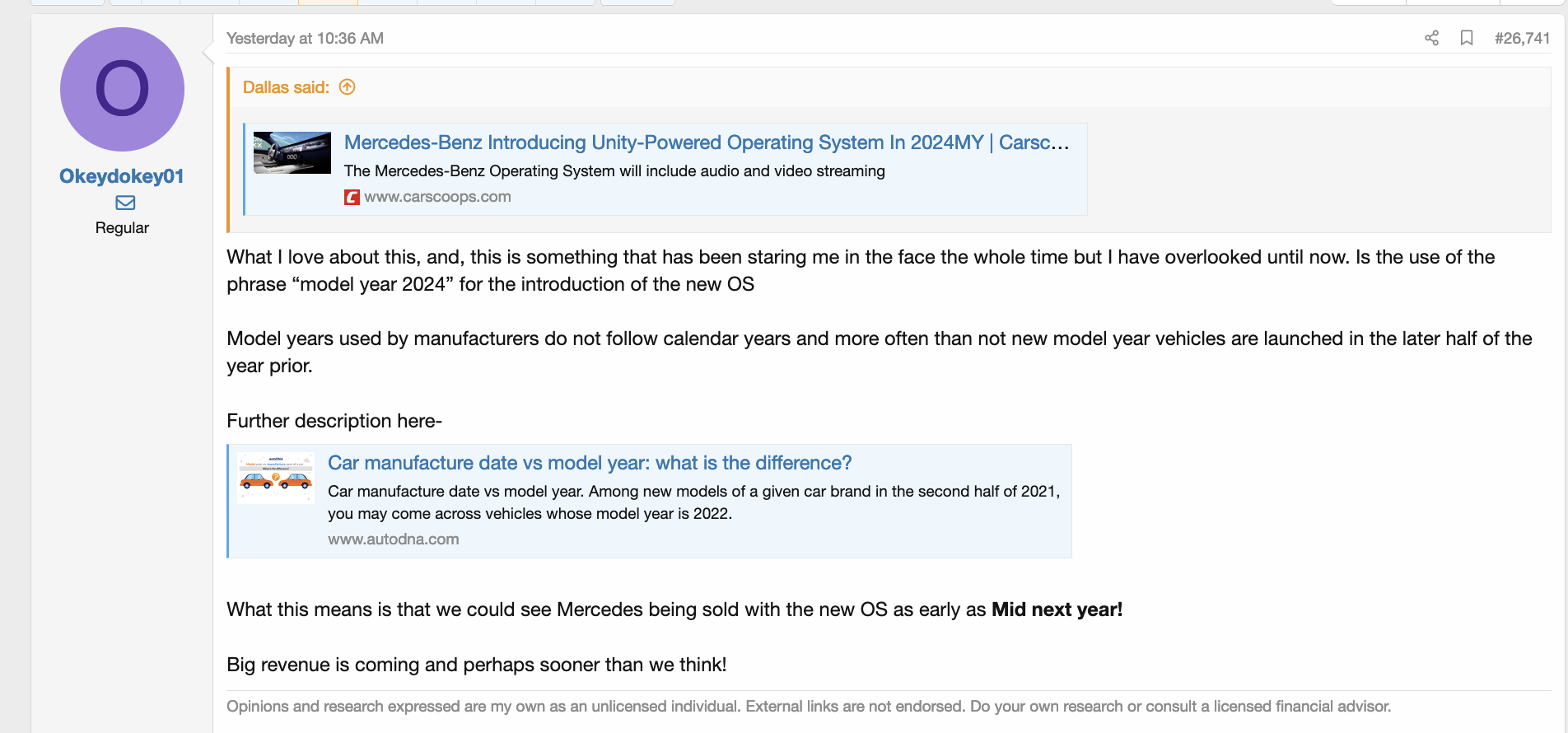The image size is (1568, 733).
Task: Click the Mercedes article description text
Action: 614,170
